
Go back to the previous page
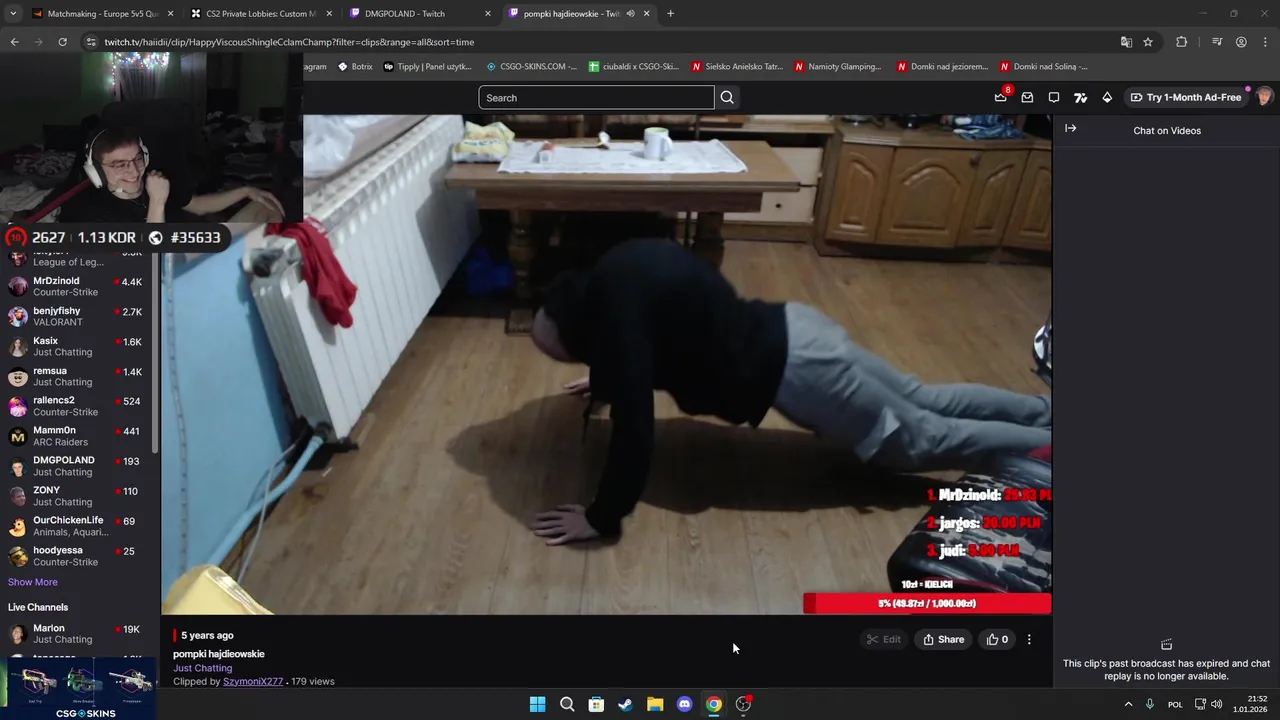click(14, 42)
